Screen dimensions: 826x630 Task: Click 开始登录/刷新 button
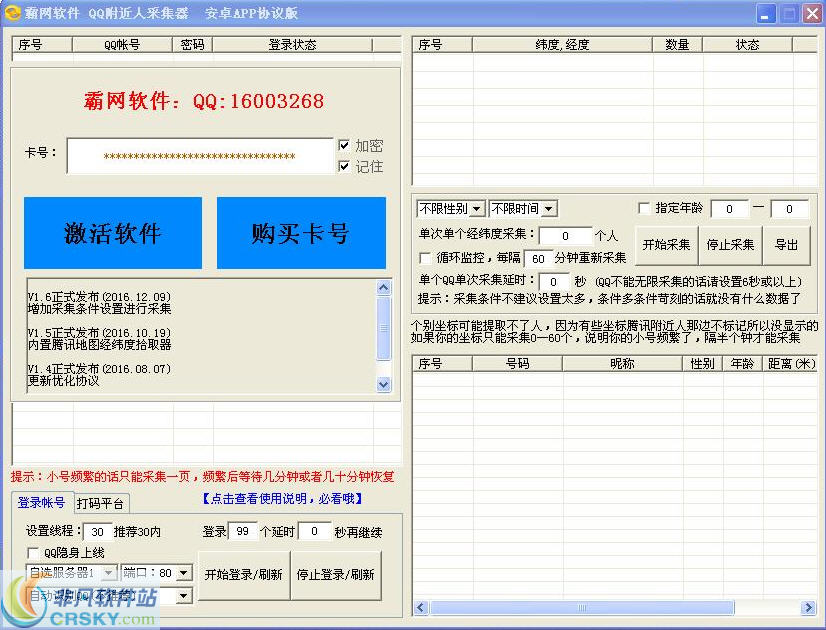pos(243,575)
